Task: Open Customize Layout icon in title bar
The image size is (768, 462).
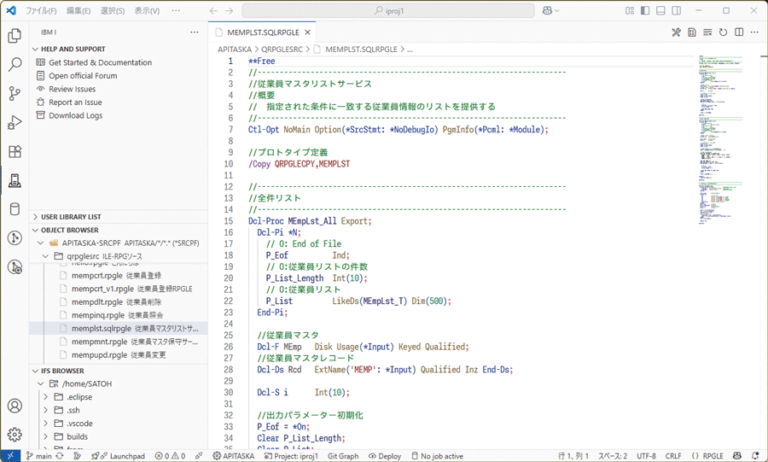Action: click(629, 10)
